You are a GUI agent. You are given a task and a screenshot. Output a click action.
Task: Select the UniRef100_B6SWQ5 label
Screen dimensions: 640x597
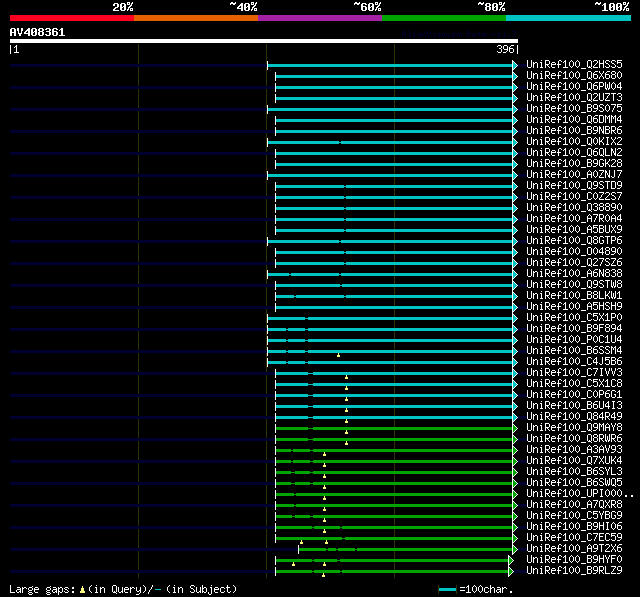[574, 483]
